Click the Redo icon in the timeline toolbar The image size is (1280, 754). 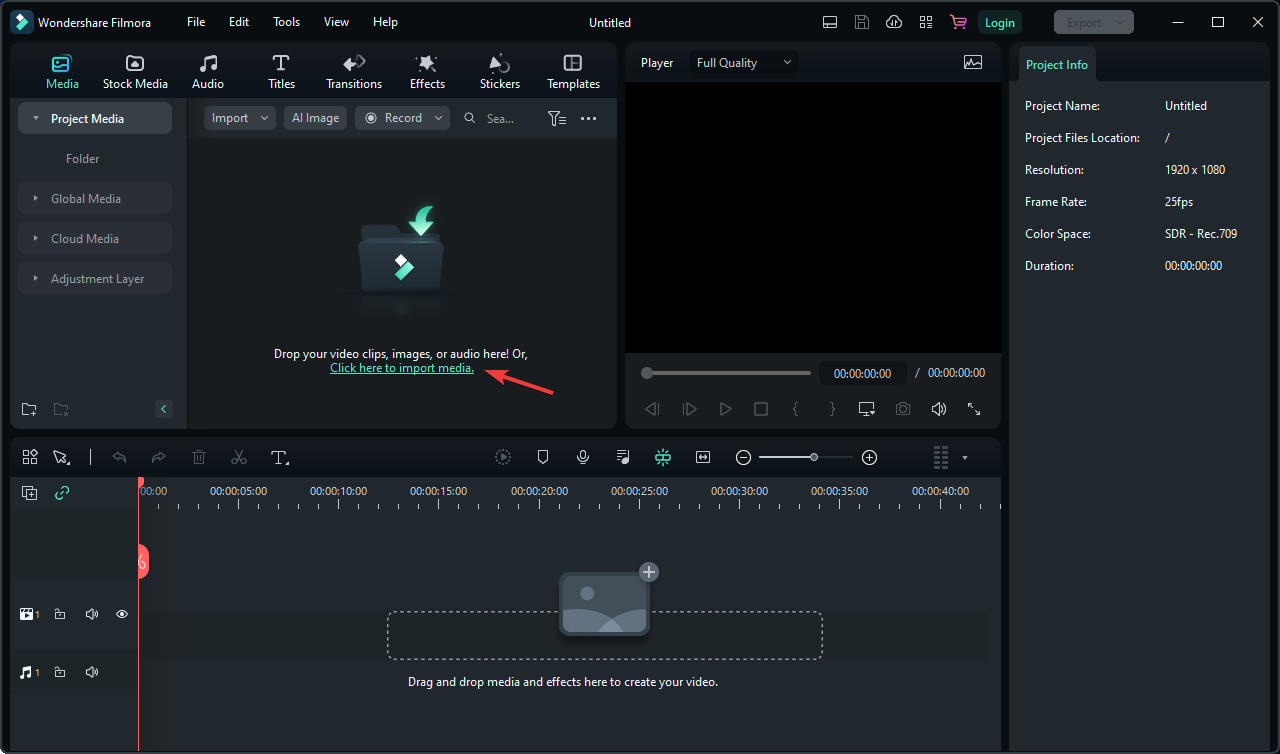pyautogui.click(x=158, y=457)
